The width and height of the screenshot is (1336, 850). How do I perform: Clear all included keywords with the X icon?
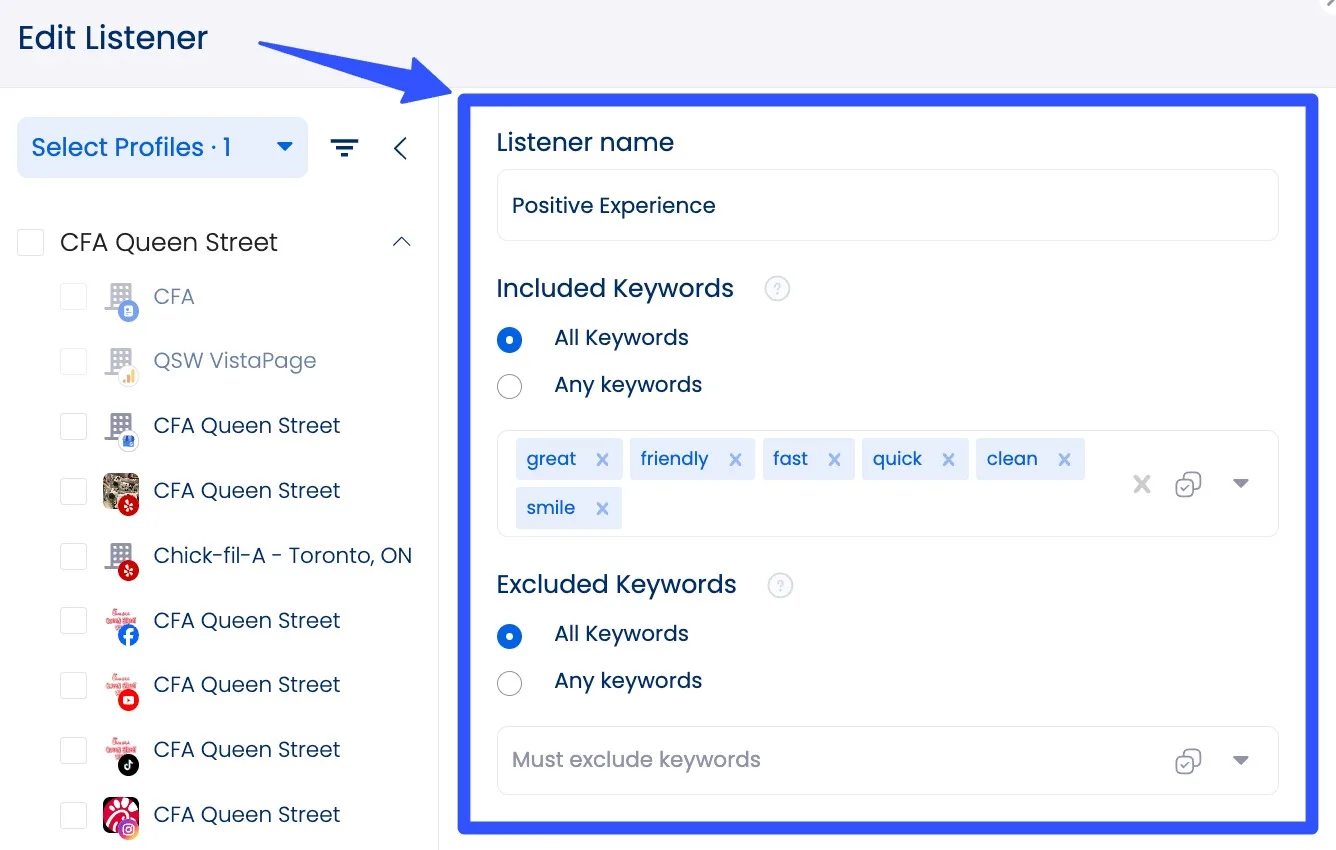point(1141,483)
